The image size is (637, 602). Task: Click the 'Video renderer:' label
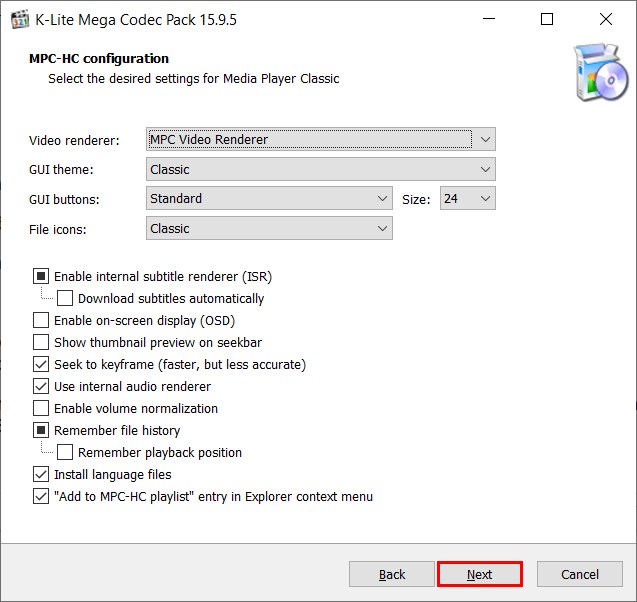[x=74, y=141]
